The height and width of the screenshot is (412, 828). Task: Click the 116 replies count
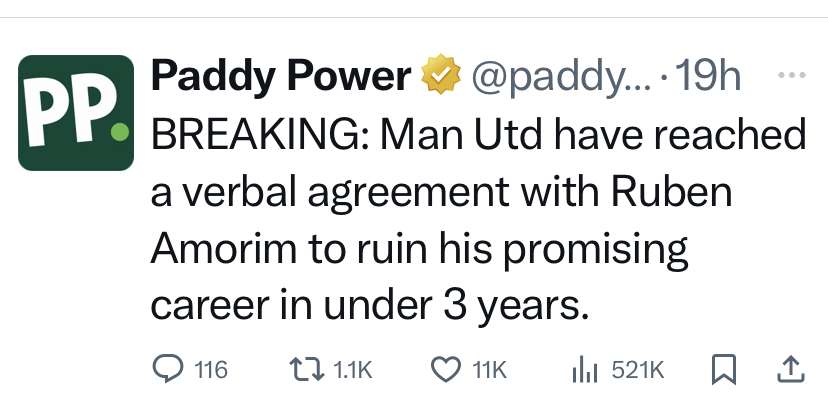coord(210,371)
